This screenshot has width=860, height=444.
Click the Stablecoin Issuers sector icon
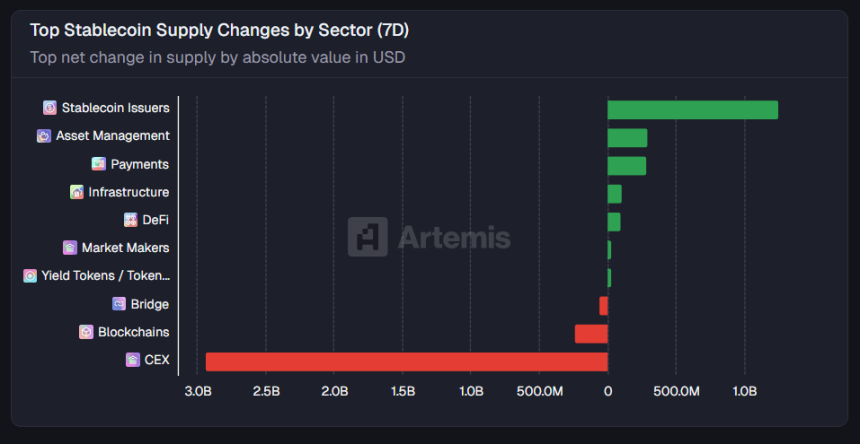click(50, 108)
